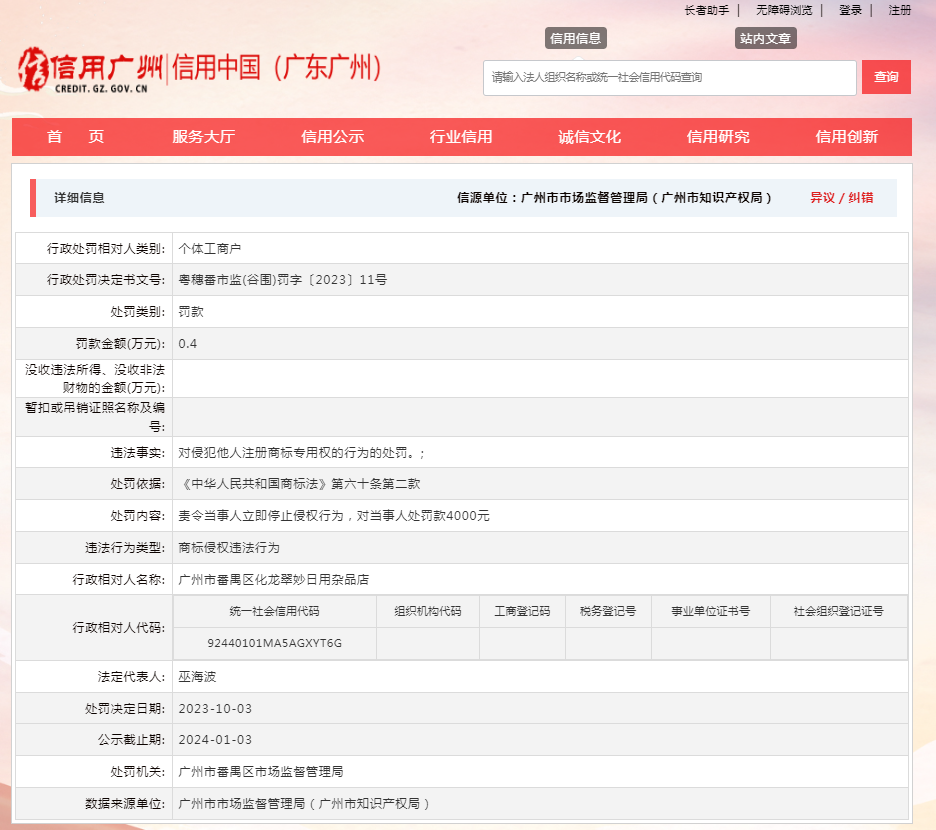Click the 罚款 penalty type value

[191, 312]
